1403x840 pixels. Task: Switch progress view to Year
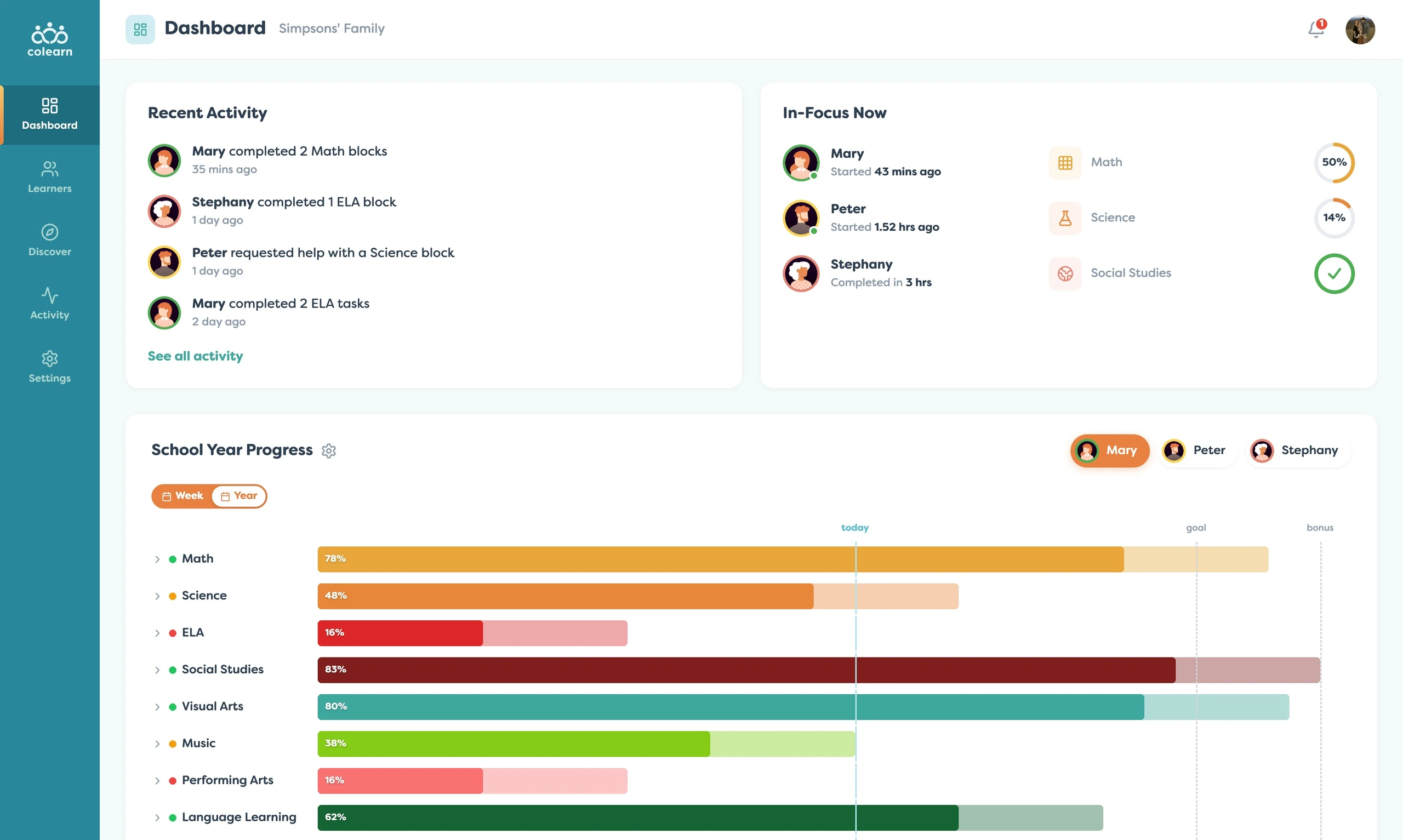coord(239,496)
